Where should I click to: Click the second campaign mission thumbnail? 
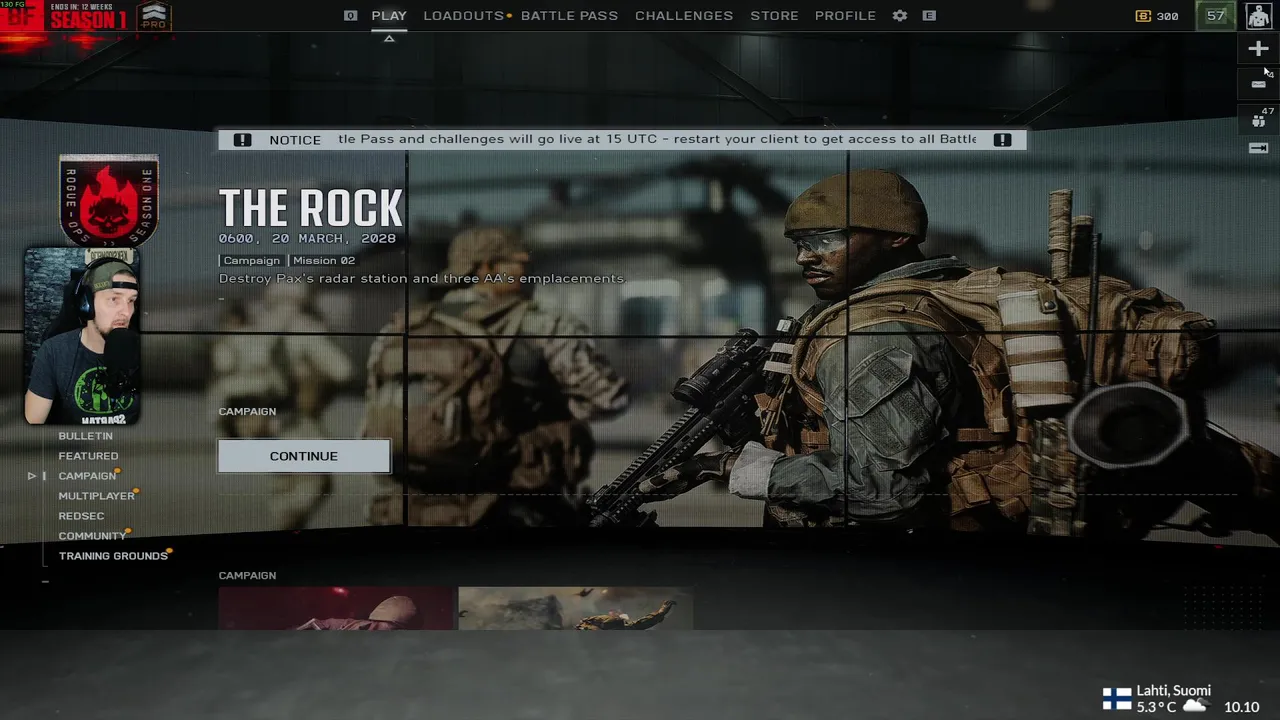(x=575, y=608)
